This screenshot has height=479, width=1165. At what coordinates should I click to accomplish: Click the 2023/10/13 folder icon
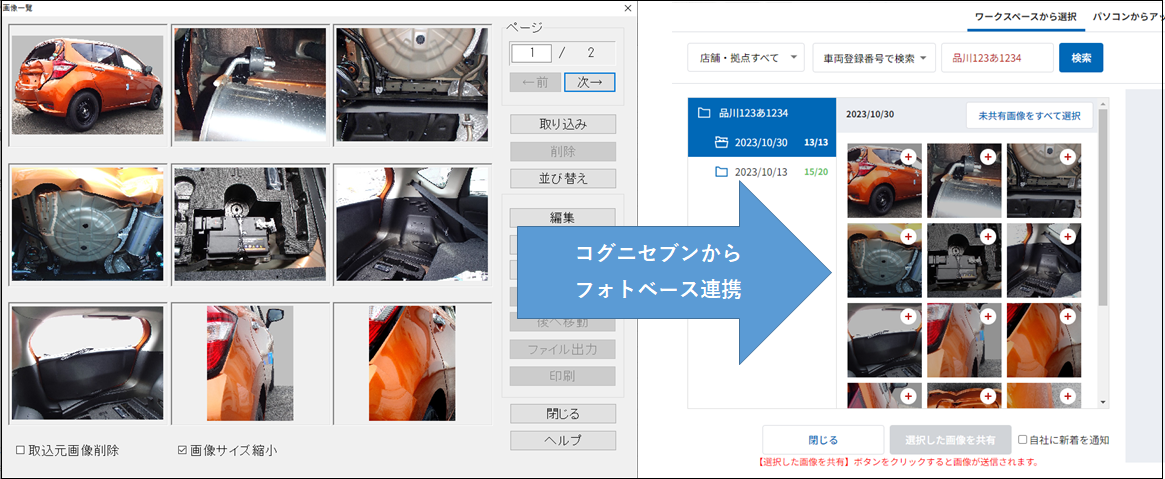[x=721, y=172]
